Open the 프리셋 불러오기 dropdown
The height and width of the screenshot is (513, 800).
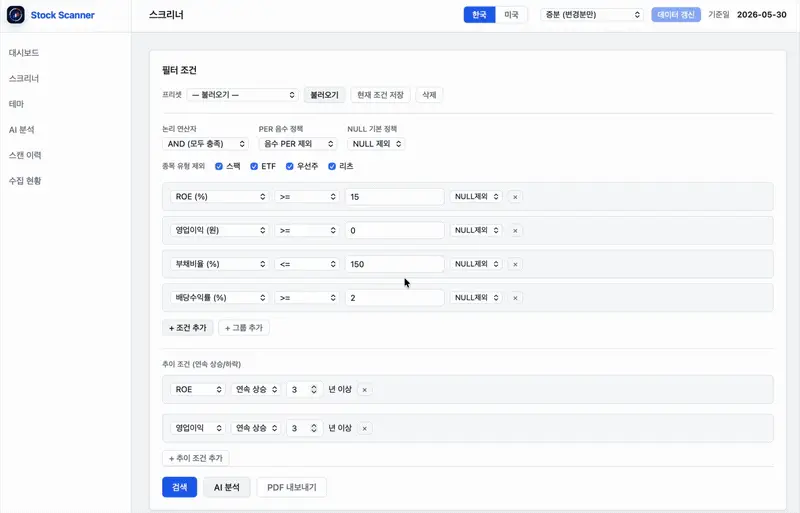[243, 95]
